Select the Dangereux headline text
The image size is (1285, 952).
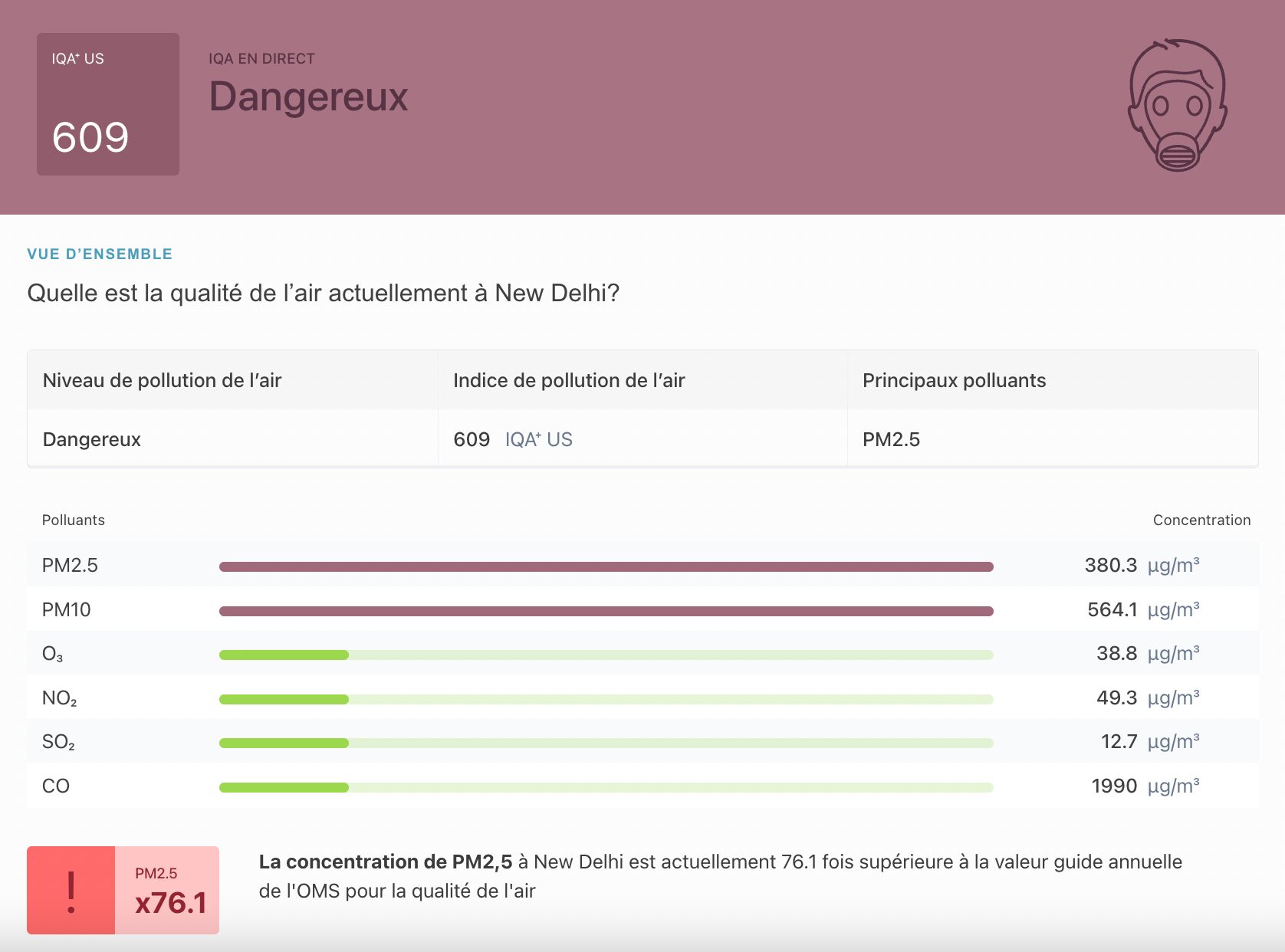[x=308, y=97]
